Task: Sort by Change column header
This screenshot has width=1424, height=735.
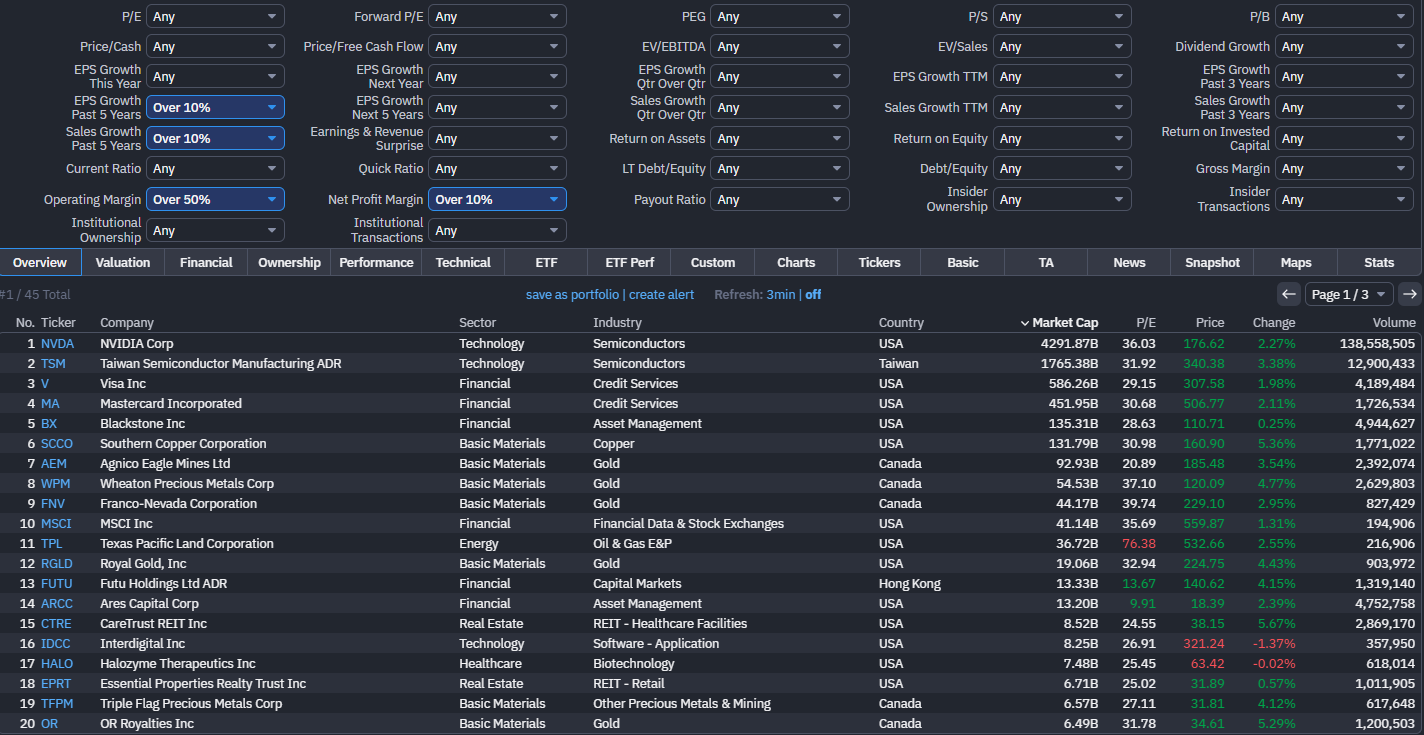Action: pyautogui.click(x=1274, y=323)
